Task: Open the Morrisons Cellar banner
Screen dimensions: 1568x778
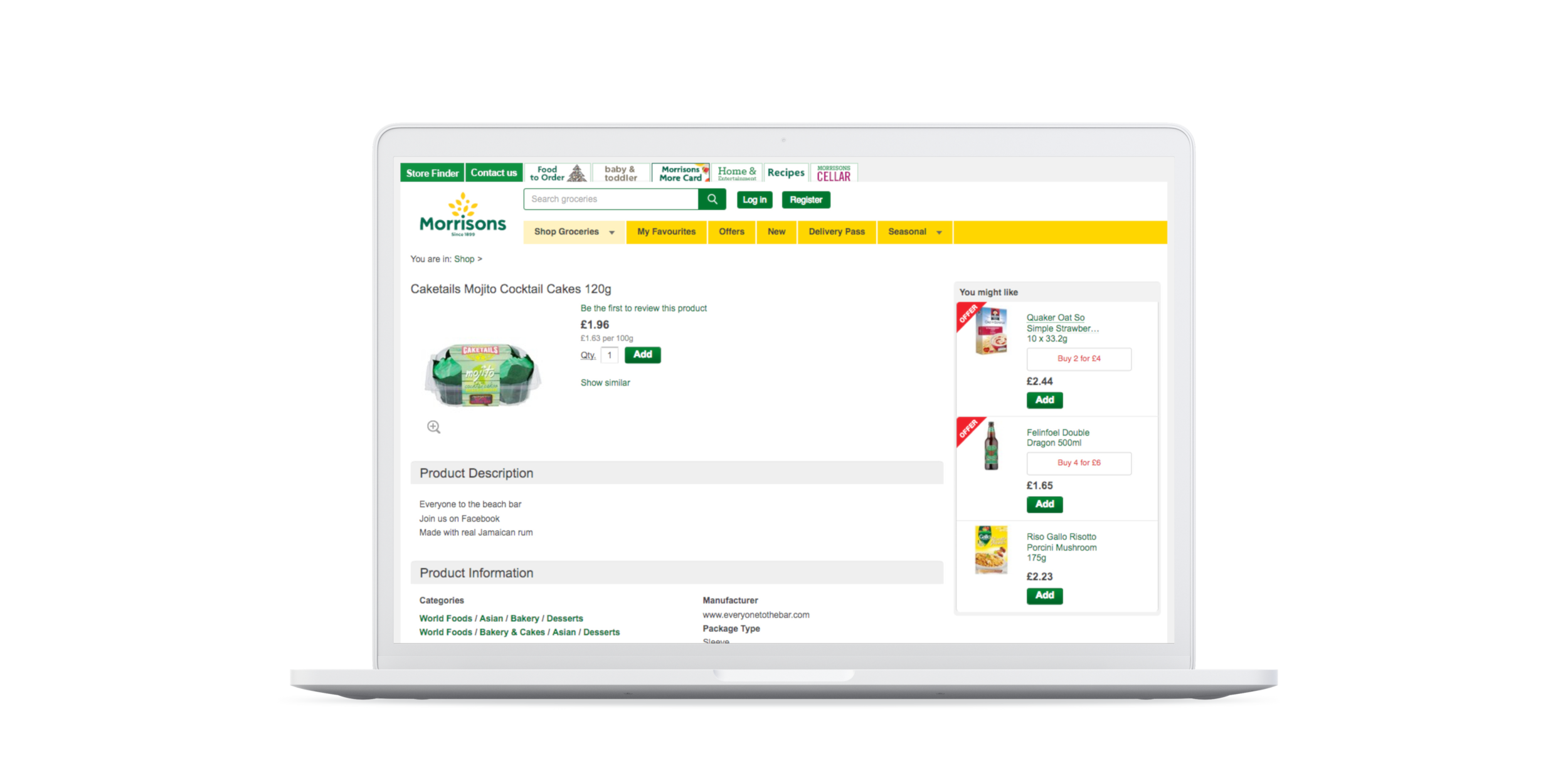Action: coord(834,173)
